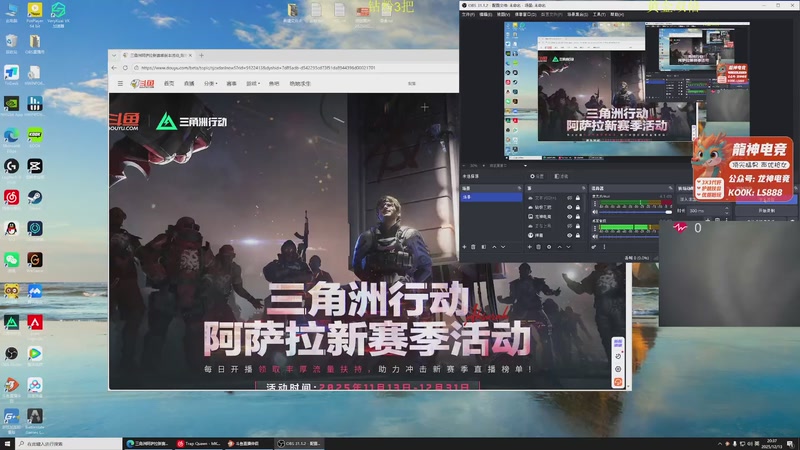Open Steam desktop shortcut

(35, 199)
